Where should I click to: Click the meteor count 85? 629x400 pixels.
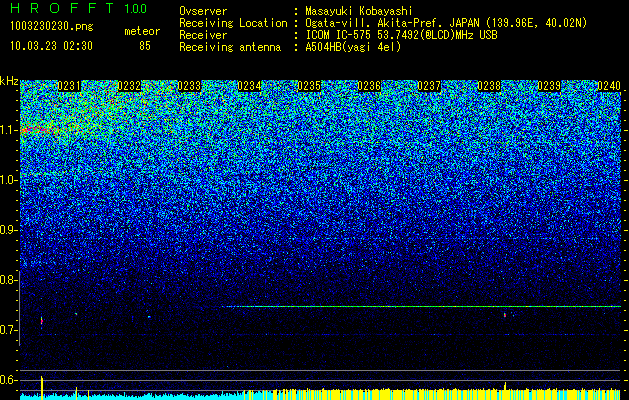point(145,46)
